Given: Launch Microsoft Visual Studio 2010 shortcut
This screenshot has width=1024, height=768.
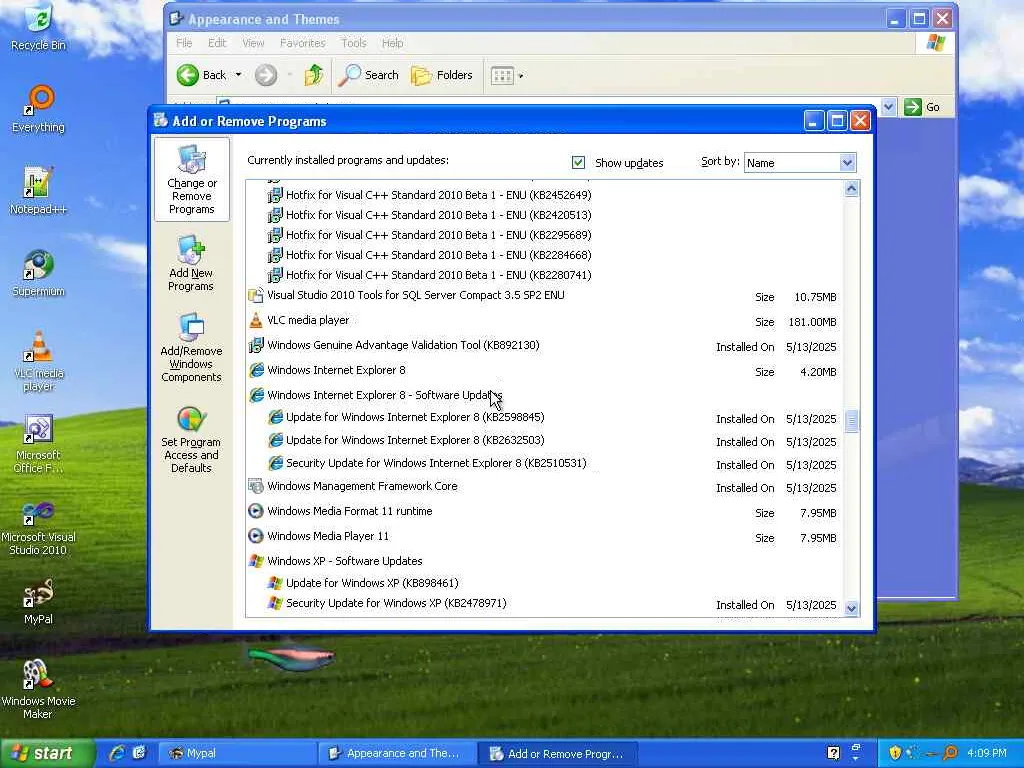Looking at the screenshot, I should click(39, 528).
